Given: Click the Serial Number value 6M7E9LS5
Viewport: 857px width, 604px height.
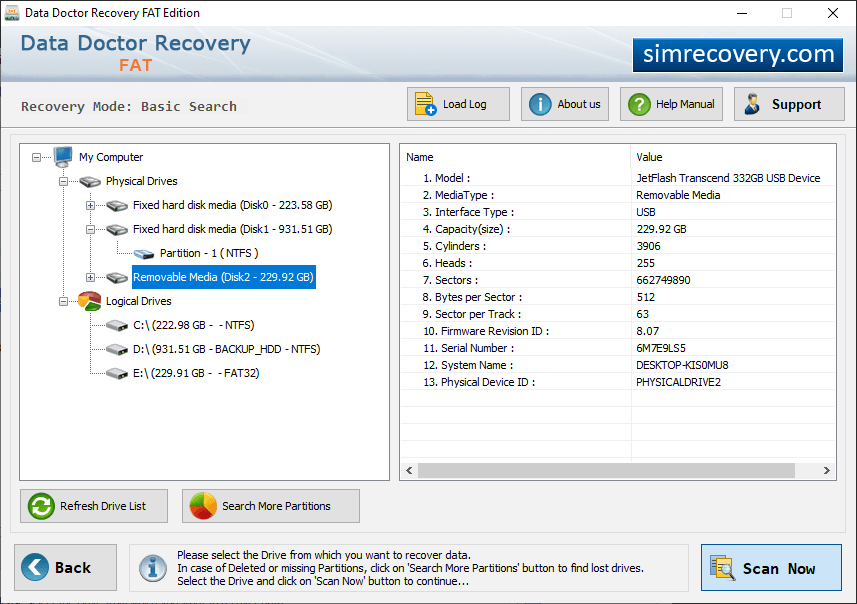Looking at the screenshot, I should point(661,348).
